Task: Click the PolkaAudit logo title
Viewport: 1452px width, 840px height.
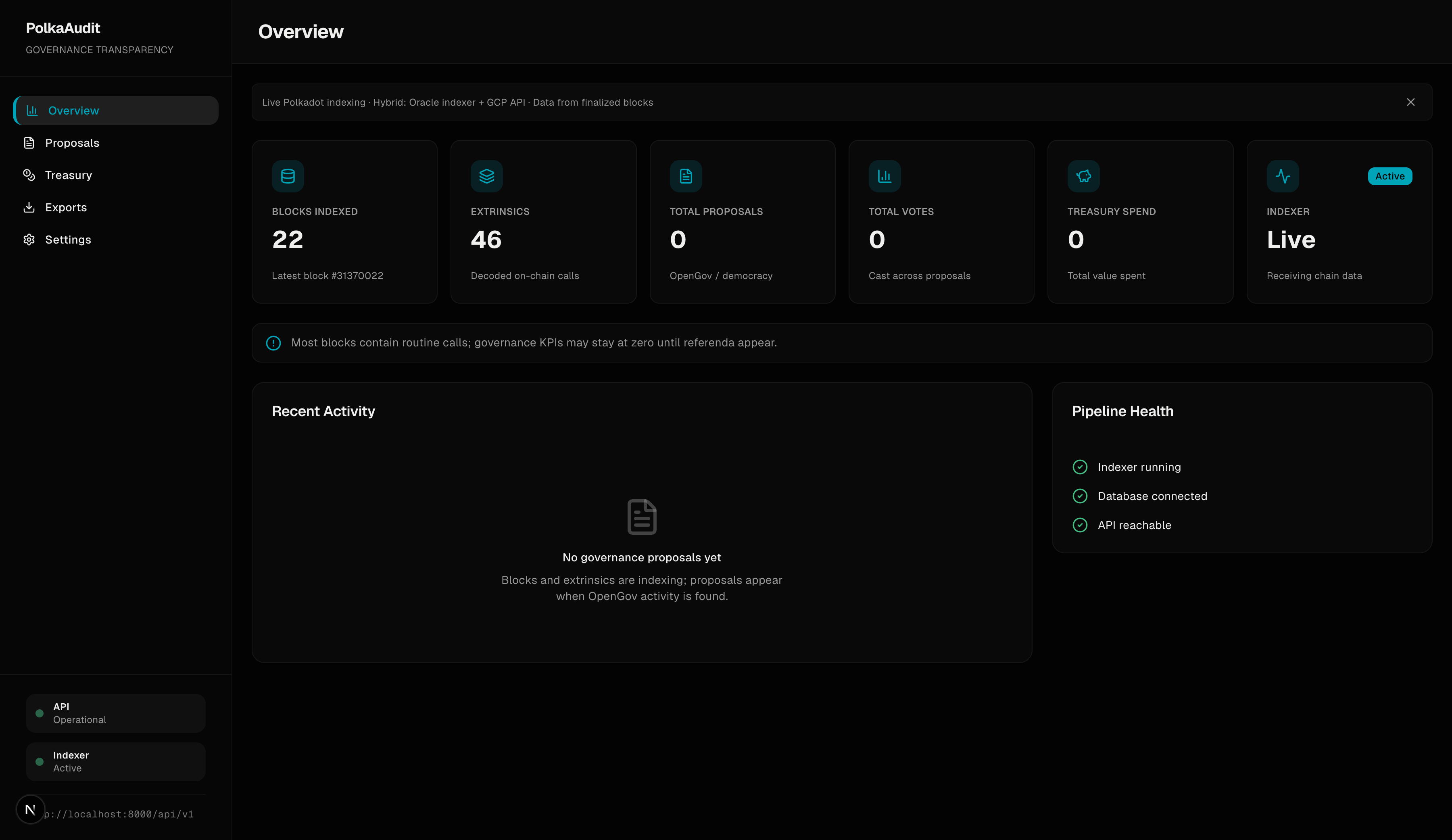Action: pyautogui.click(x=63, y=28)
